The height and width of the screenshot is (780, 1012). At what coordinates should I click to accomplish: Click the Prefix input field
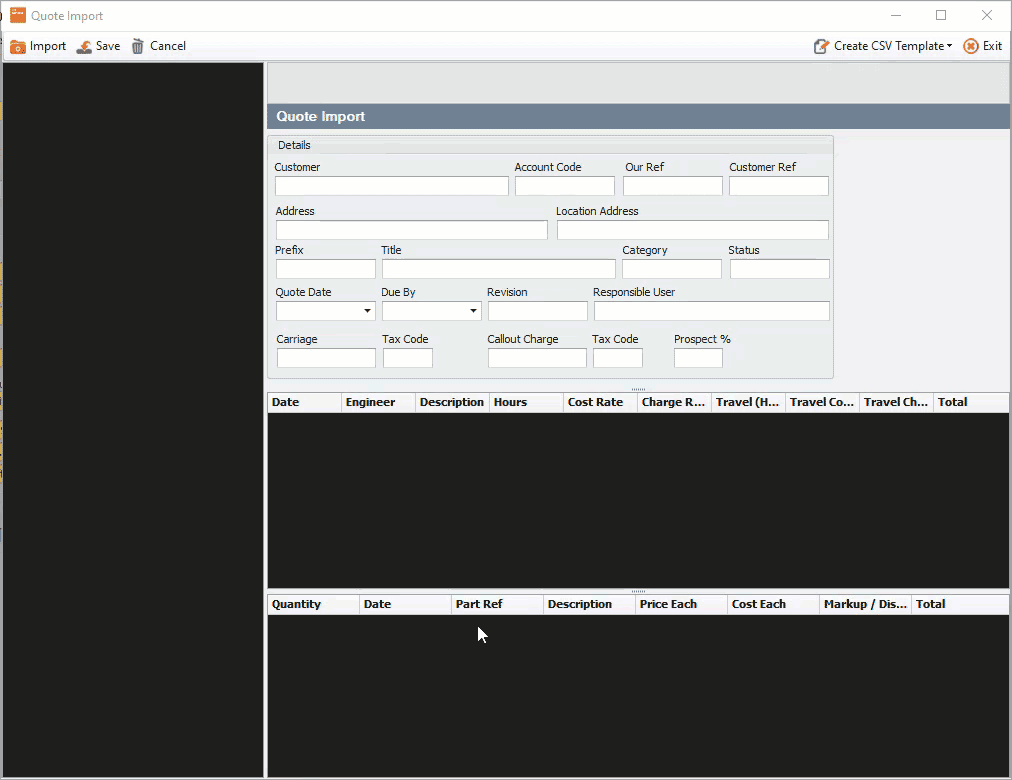tap(326, 269)
